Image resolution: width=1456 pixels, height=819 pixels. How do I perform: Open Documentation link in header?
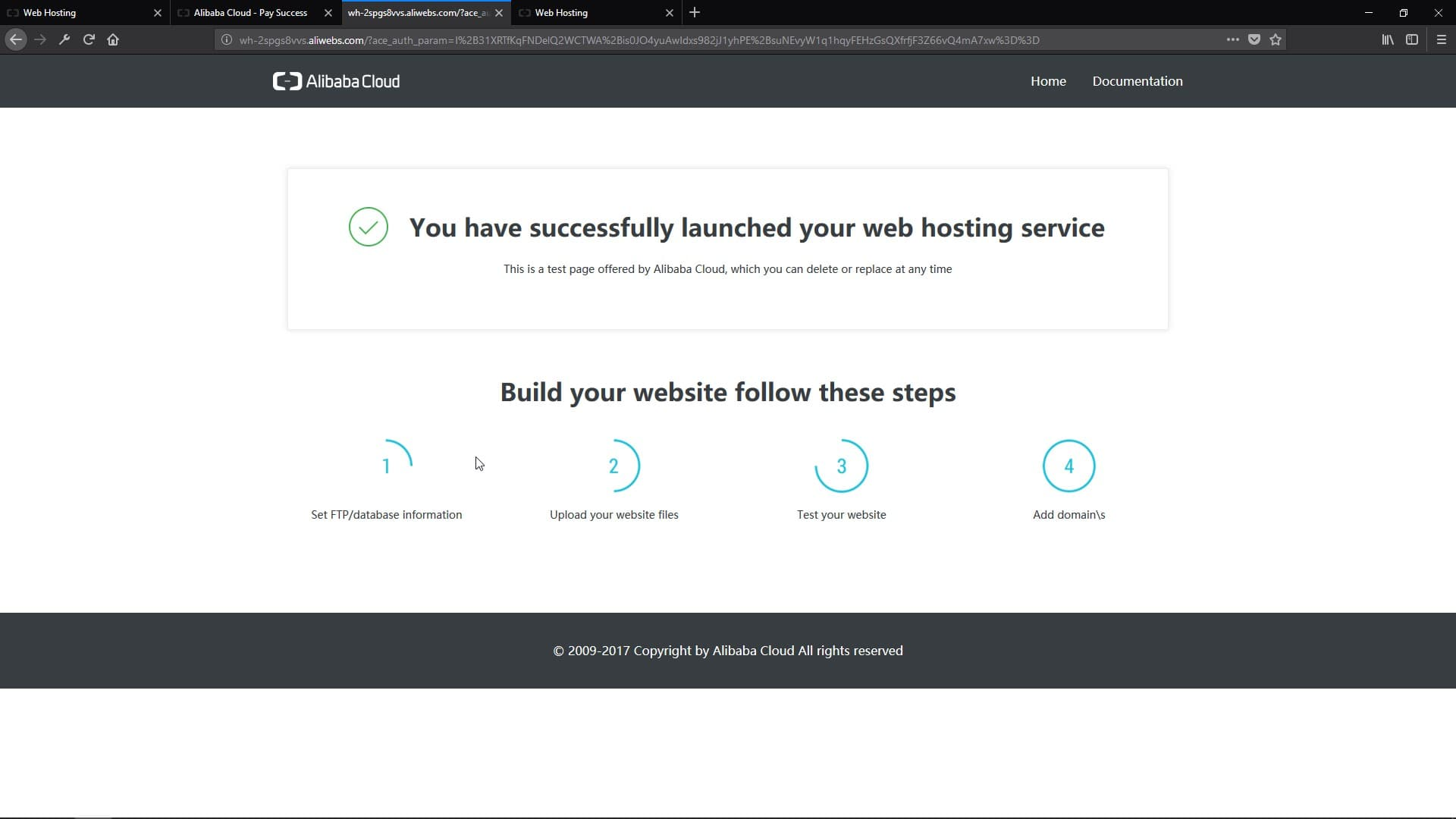(x=1137, y=81)
